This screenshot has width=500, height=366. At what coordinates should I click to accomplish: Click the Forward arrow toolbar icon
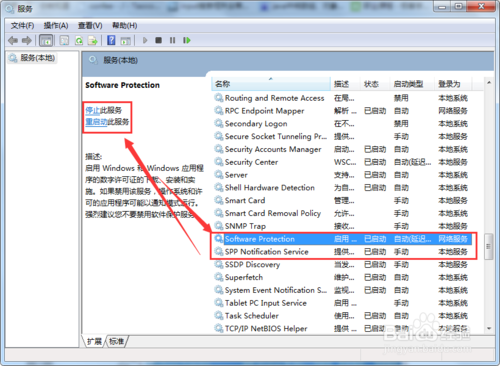coord(27,41)
